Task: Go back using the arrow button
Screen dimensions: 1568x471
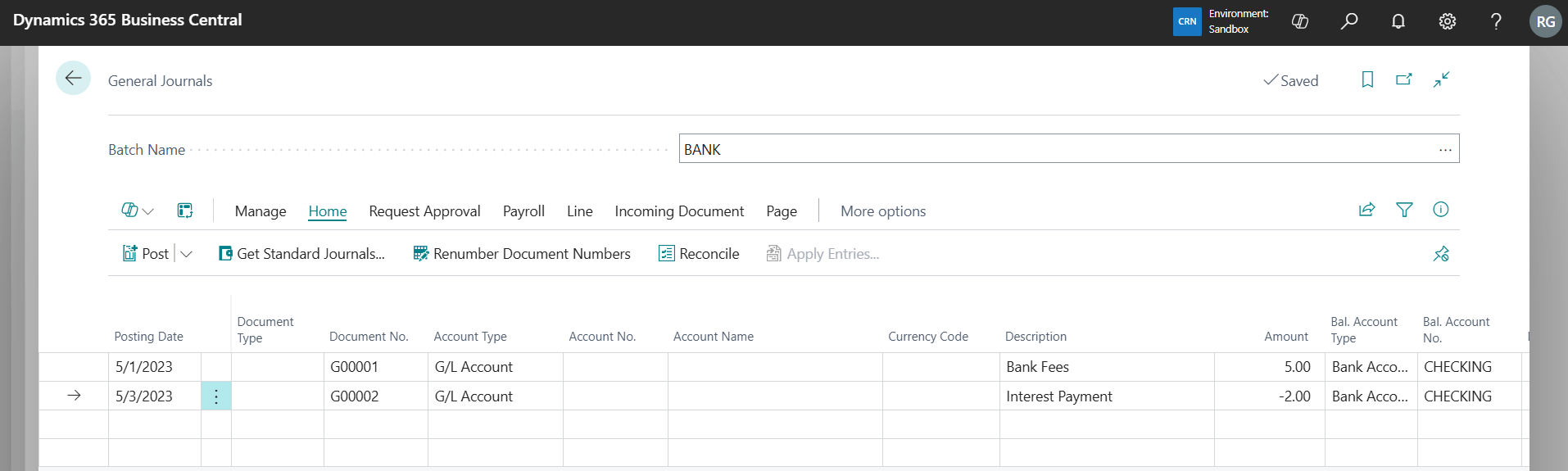Action: click(x=73, y=78)
